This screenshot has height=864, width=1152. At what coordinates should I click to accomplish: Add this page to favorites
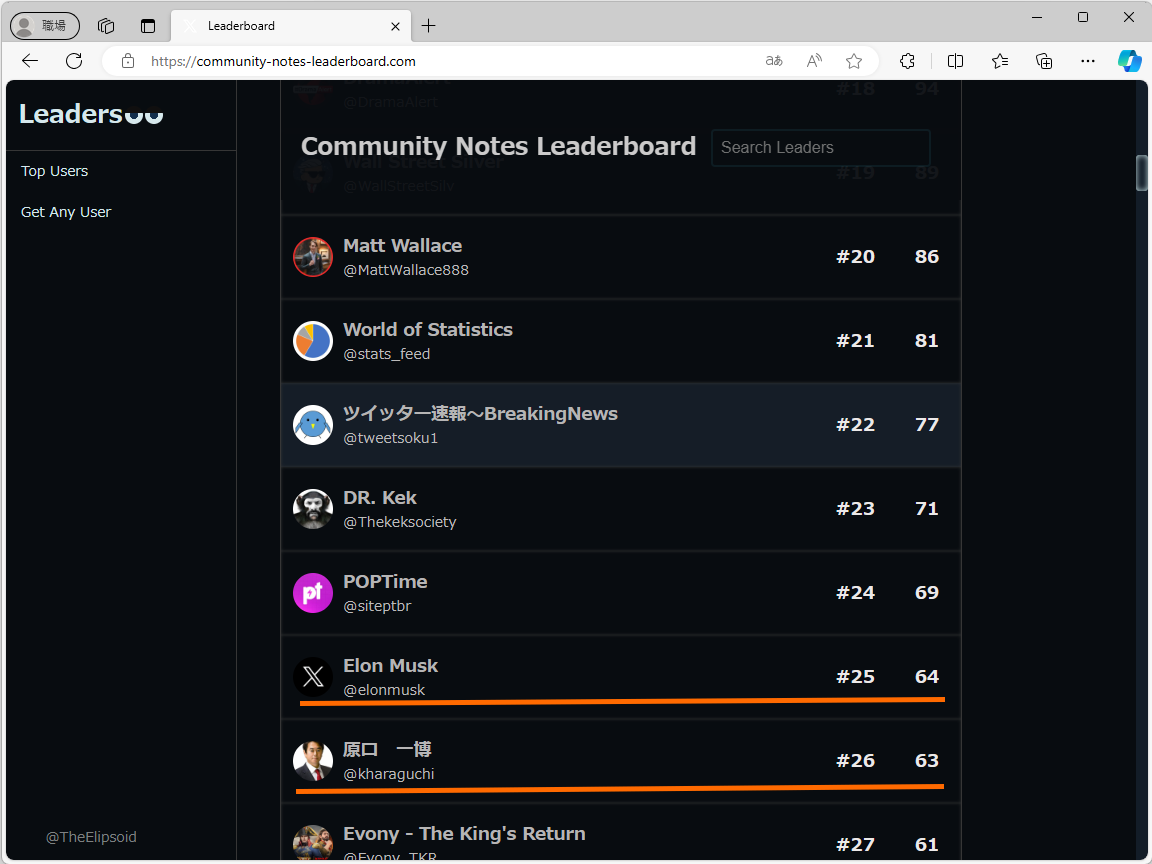854,61
